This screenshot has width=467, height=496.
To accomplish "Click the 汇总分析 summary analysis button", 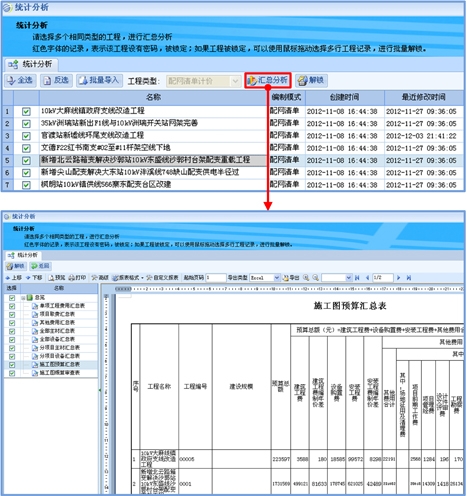I will 268,80.
